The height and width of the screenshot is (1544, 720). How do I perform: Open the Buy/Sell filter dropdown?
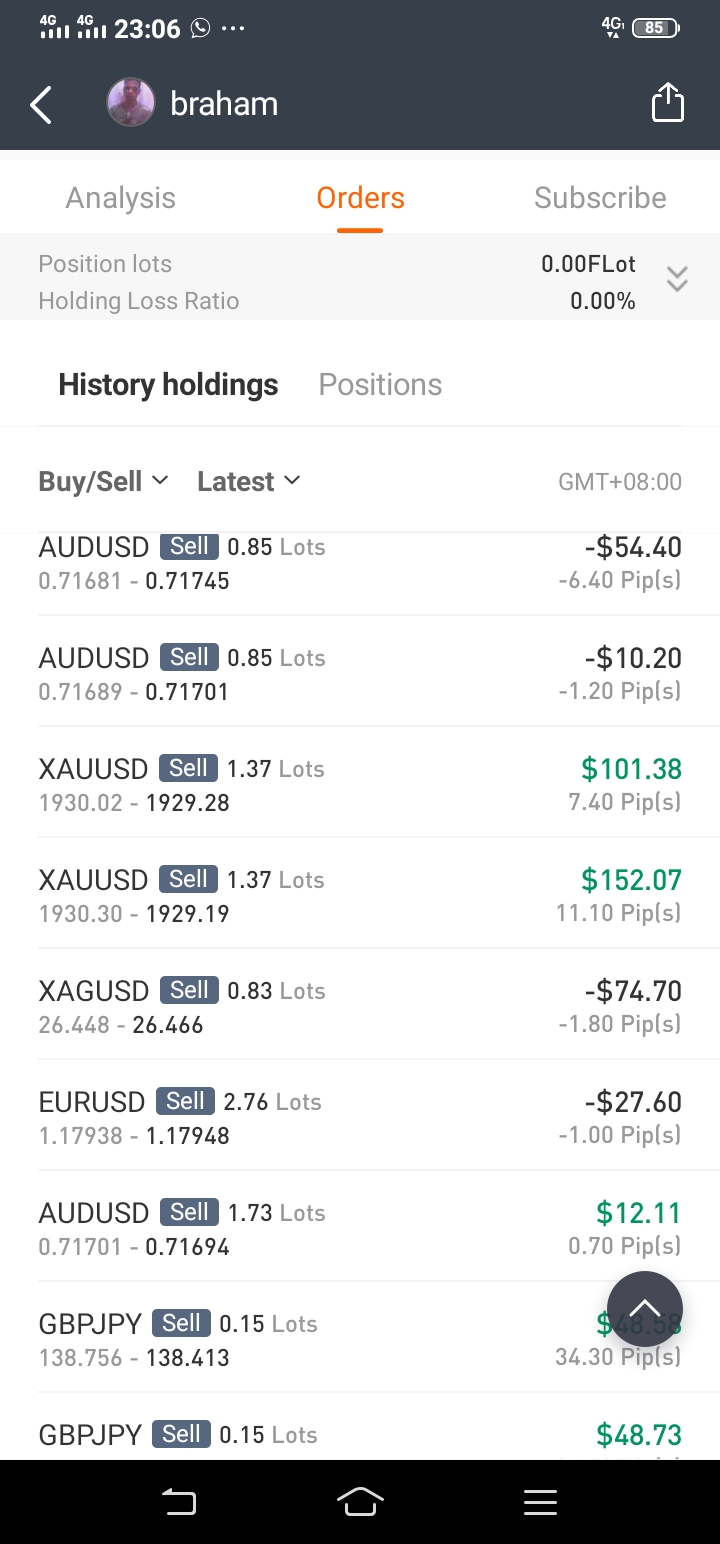tap(104, 481)
